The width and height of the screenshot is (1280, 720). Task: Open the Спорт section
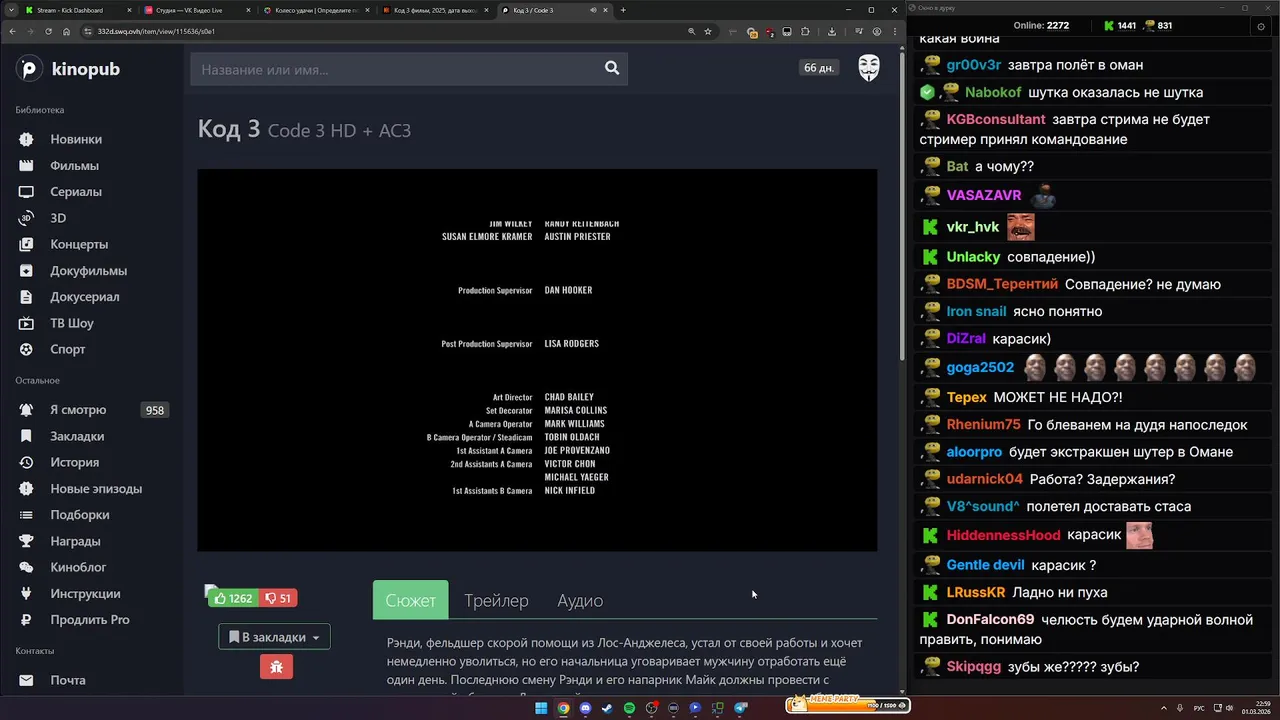(68, 349)
